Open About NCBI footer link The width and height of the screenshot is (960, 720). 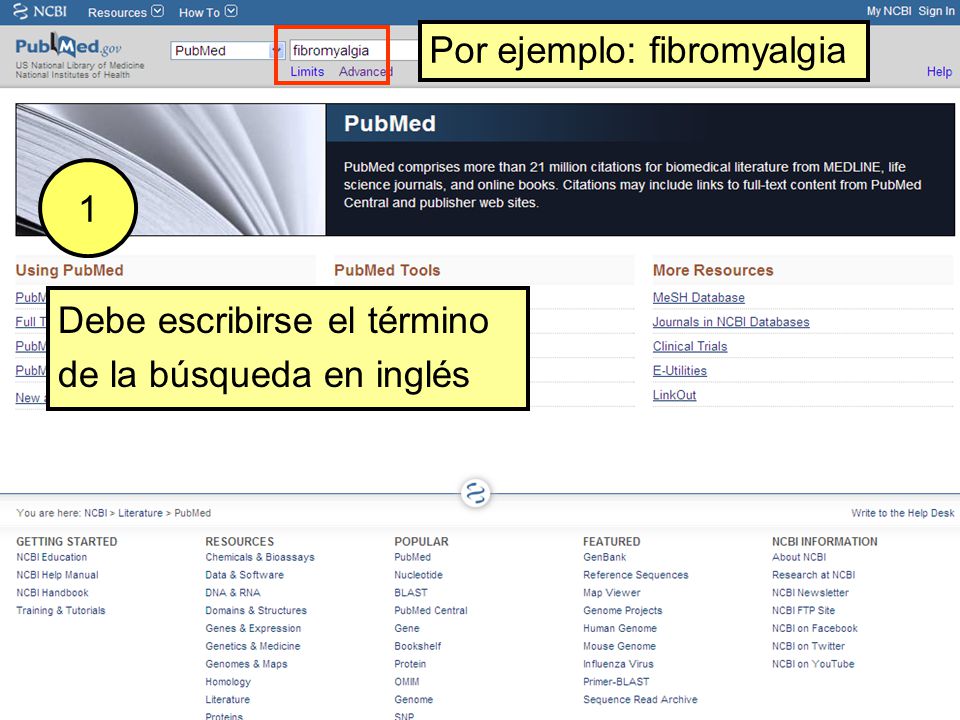click(798, 557)
